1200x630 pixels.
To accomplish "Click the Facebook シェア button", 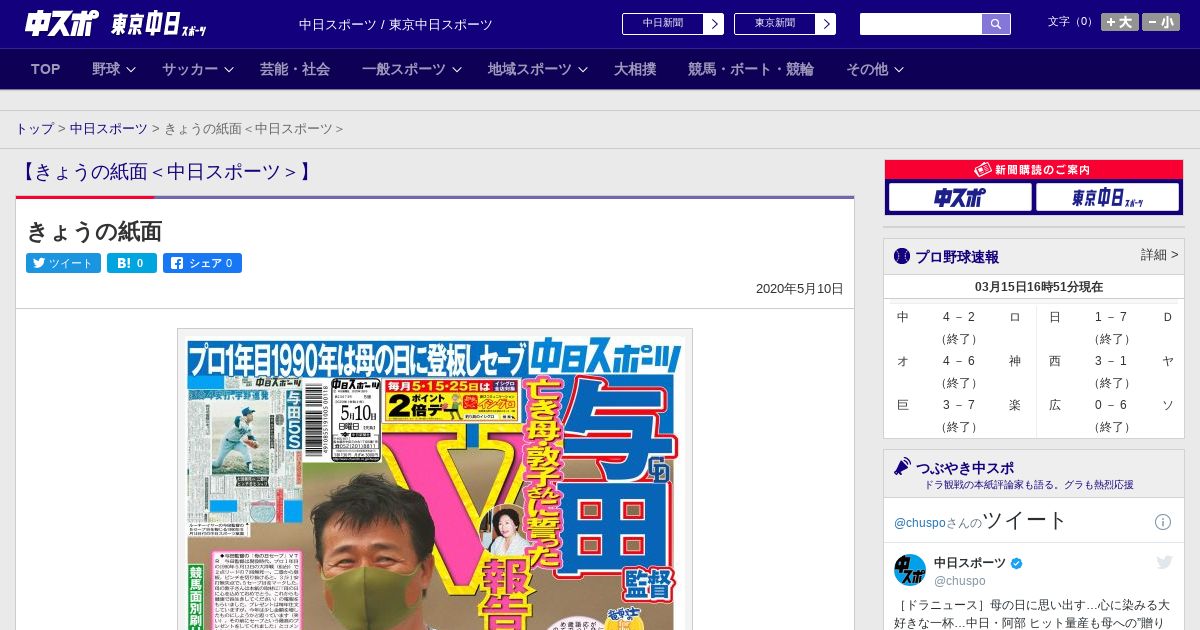I will point(202,263).
